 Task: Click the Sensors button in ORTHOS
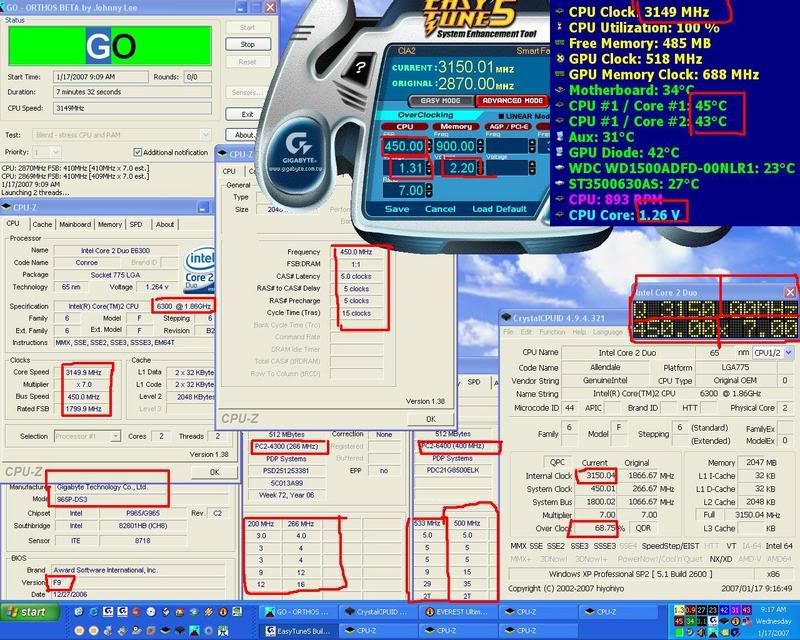coord(247,92)
